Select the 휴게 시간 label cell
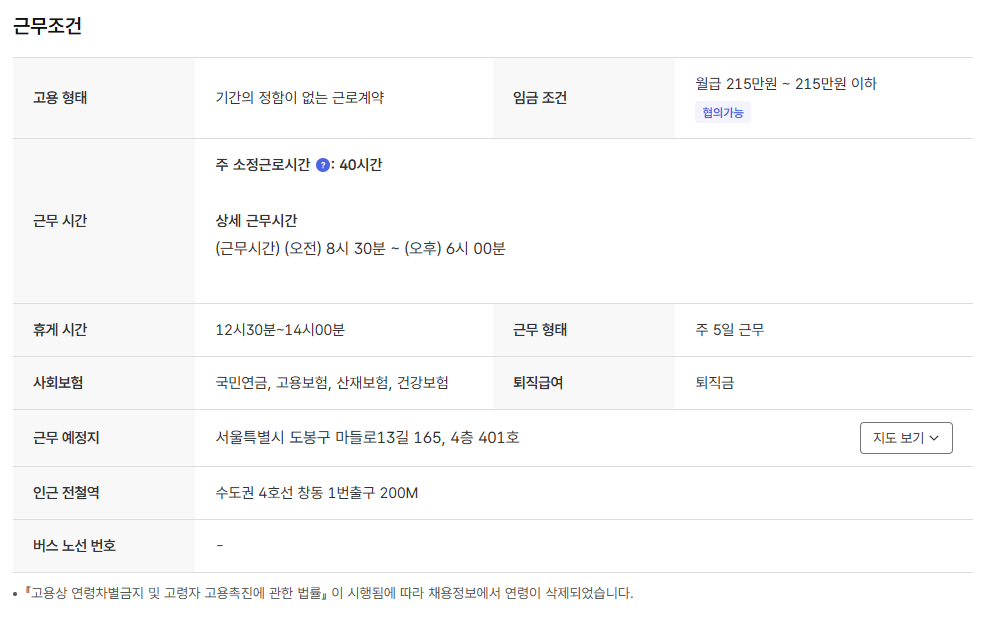The width and height of the screenshot is (993, 620). 60,330
